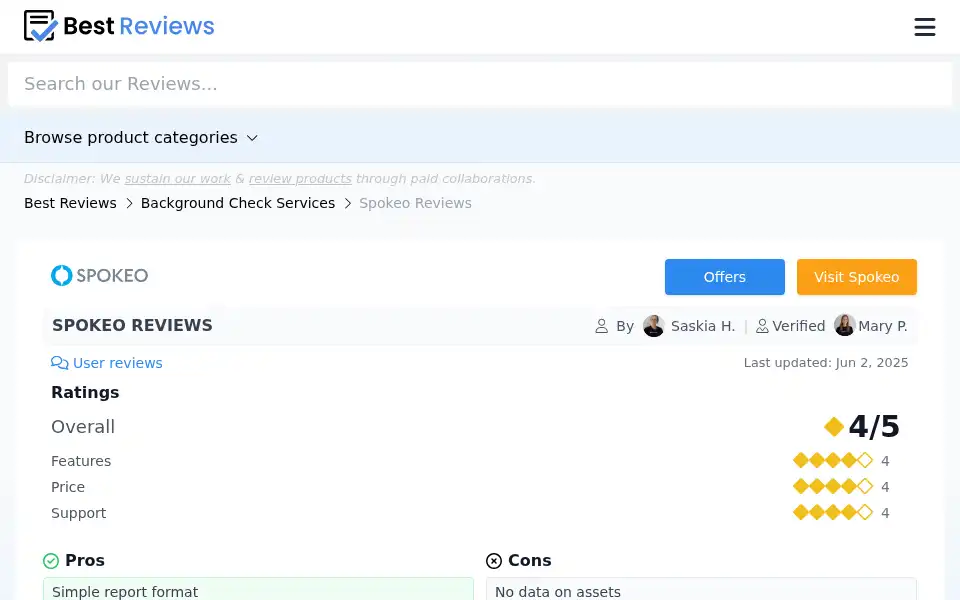The width and height of the screenshot is (960, 600).
Task: Click the verified person icon
Action: click(762, 326)
